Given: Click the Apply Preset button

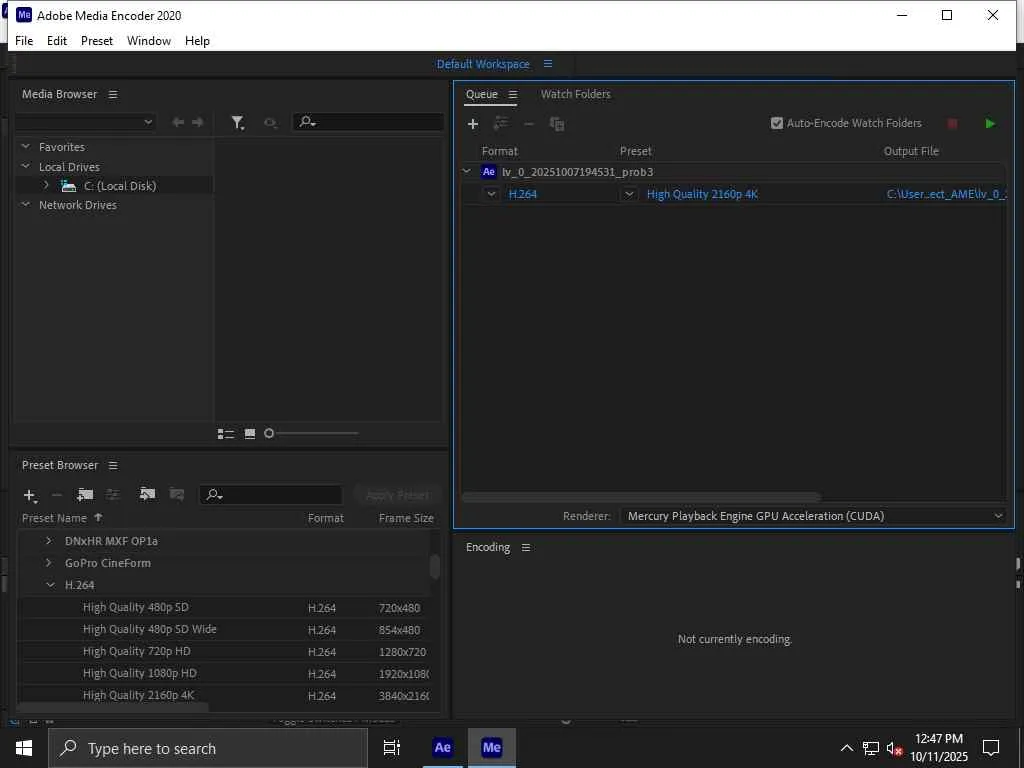Looking at the screenshot, I should click(x=398, y=495).
